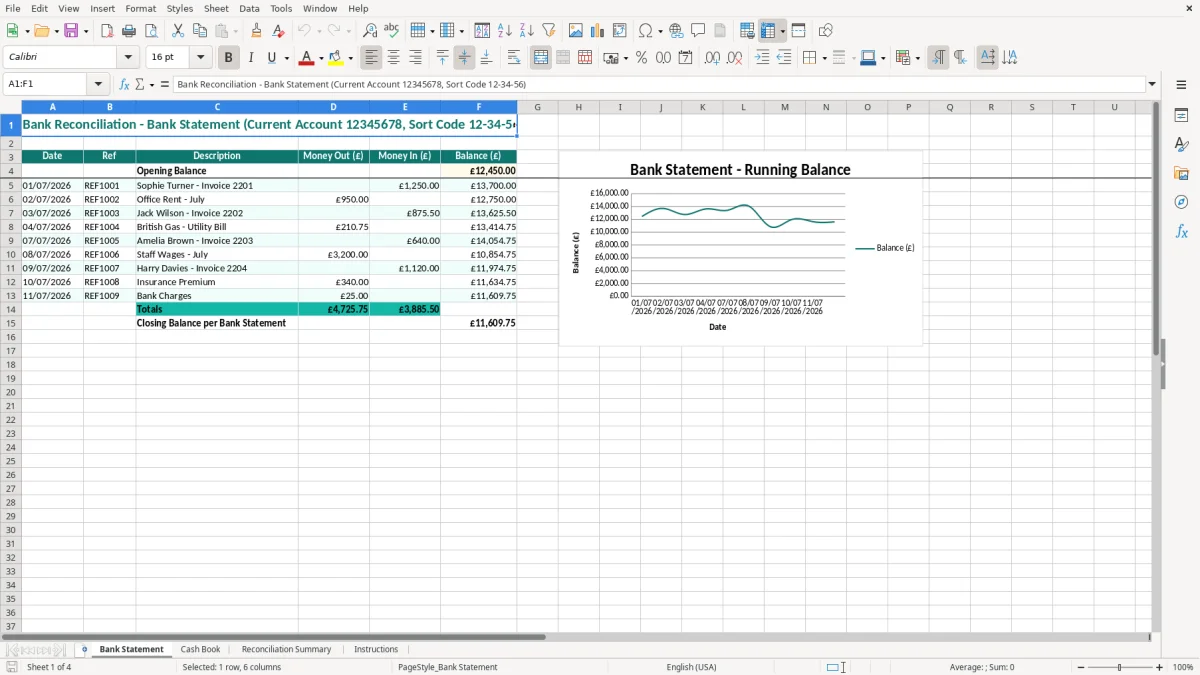Viewport: 1200px width, 675px height.
Task: Toggle the AutoFilter funnel icon
Action: [x=549, y=31]
